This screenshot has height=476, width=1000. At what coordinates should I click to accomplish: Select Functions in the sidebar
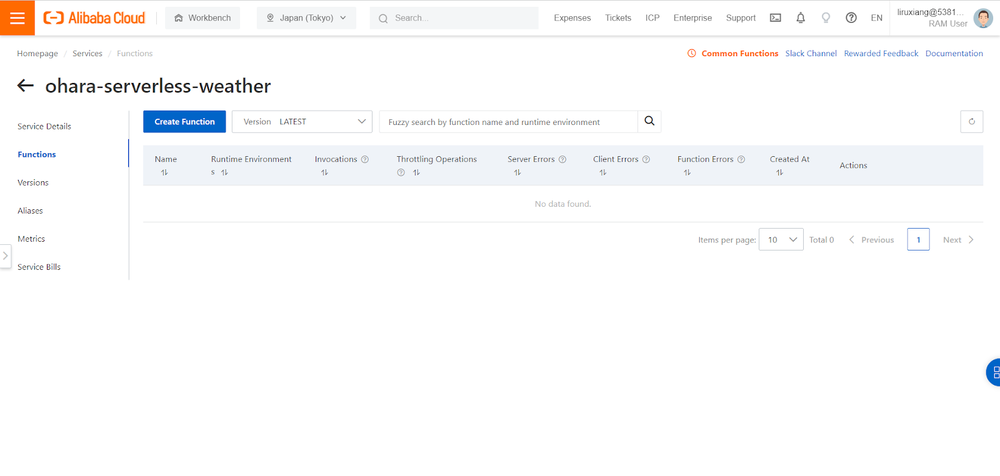pos(36,154)
